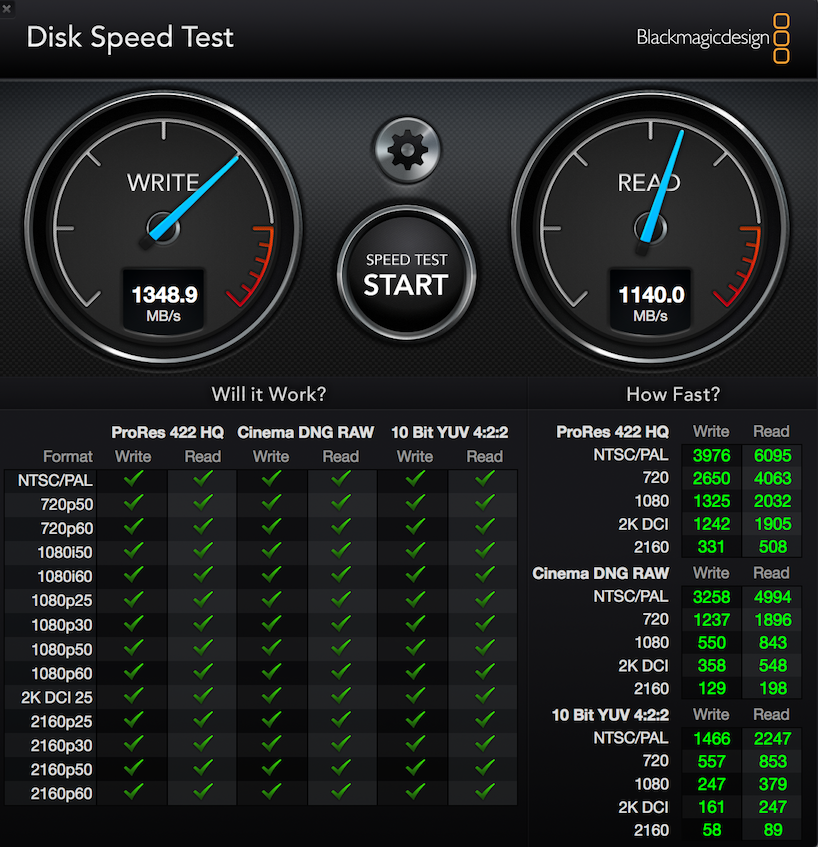Image resolution: width=818 pixels, height=847 pixels.
Task: Click 2160p30 Cinema DNG RAW Read checkmark
Action: coord(341,744)
